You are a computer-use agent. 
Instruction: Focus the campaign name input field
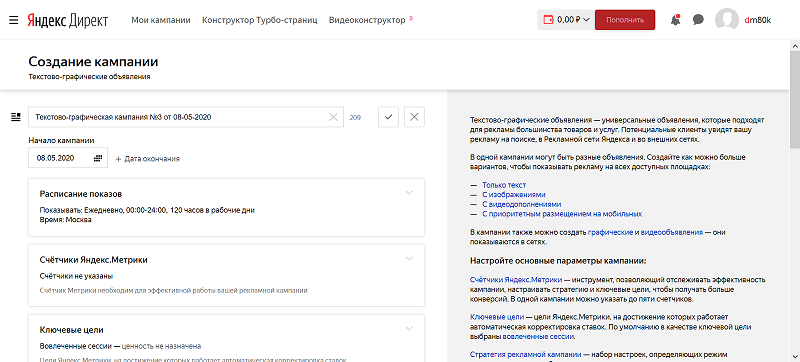[186, 117]
